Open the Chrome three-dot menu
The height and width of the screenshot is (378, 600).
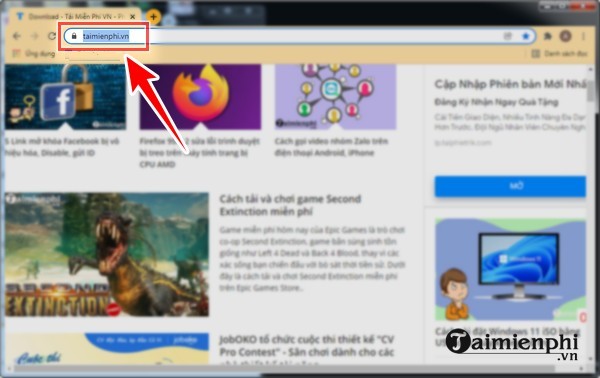click(x=583, y=36)
